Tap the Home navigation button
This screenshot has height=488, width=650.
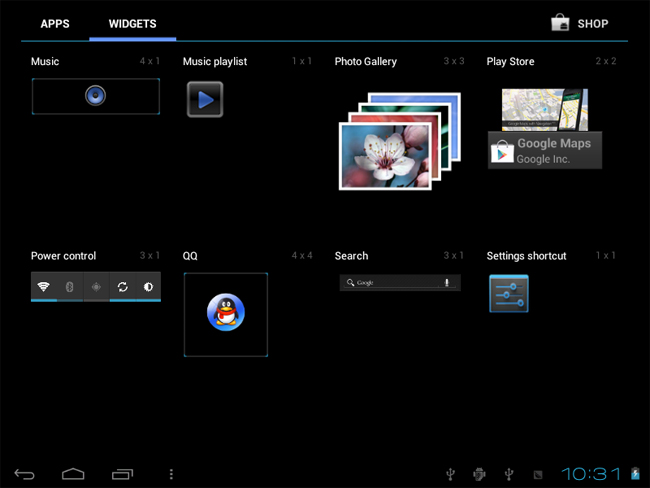pos(73,474)
